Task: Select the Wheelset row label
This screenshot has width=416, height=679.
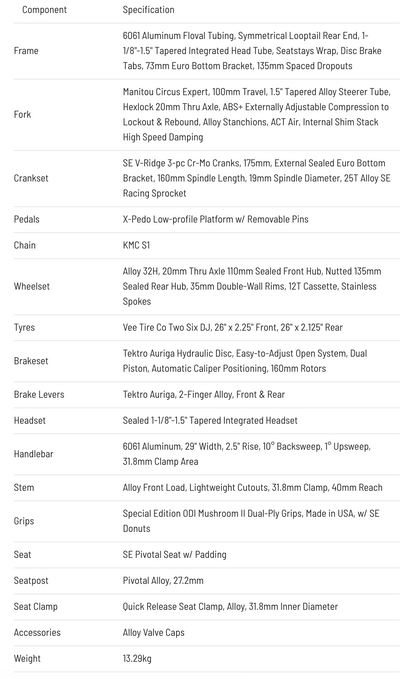Action: [x=32, y=286]
